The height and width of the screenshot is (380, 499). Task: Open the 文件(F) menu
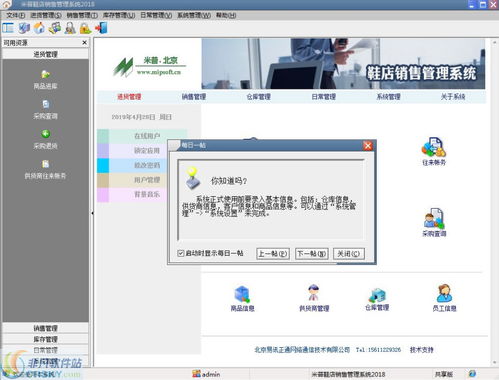[15, 15]
